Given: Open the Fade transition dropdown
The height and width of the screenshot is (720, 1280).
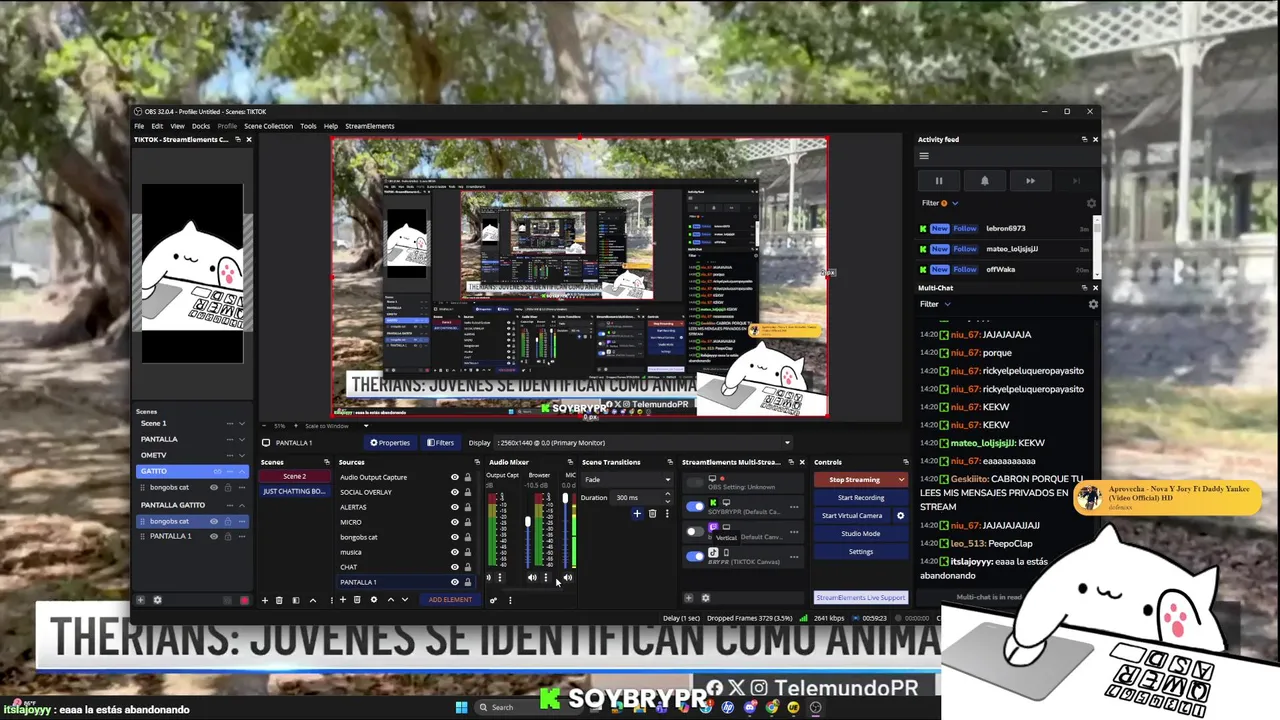Looking at the screenshot, I should (x=626, y=480).
